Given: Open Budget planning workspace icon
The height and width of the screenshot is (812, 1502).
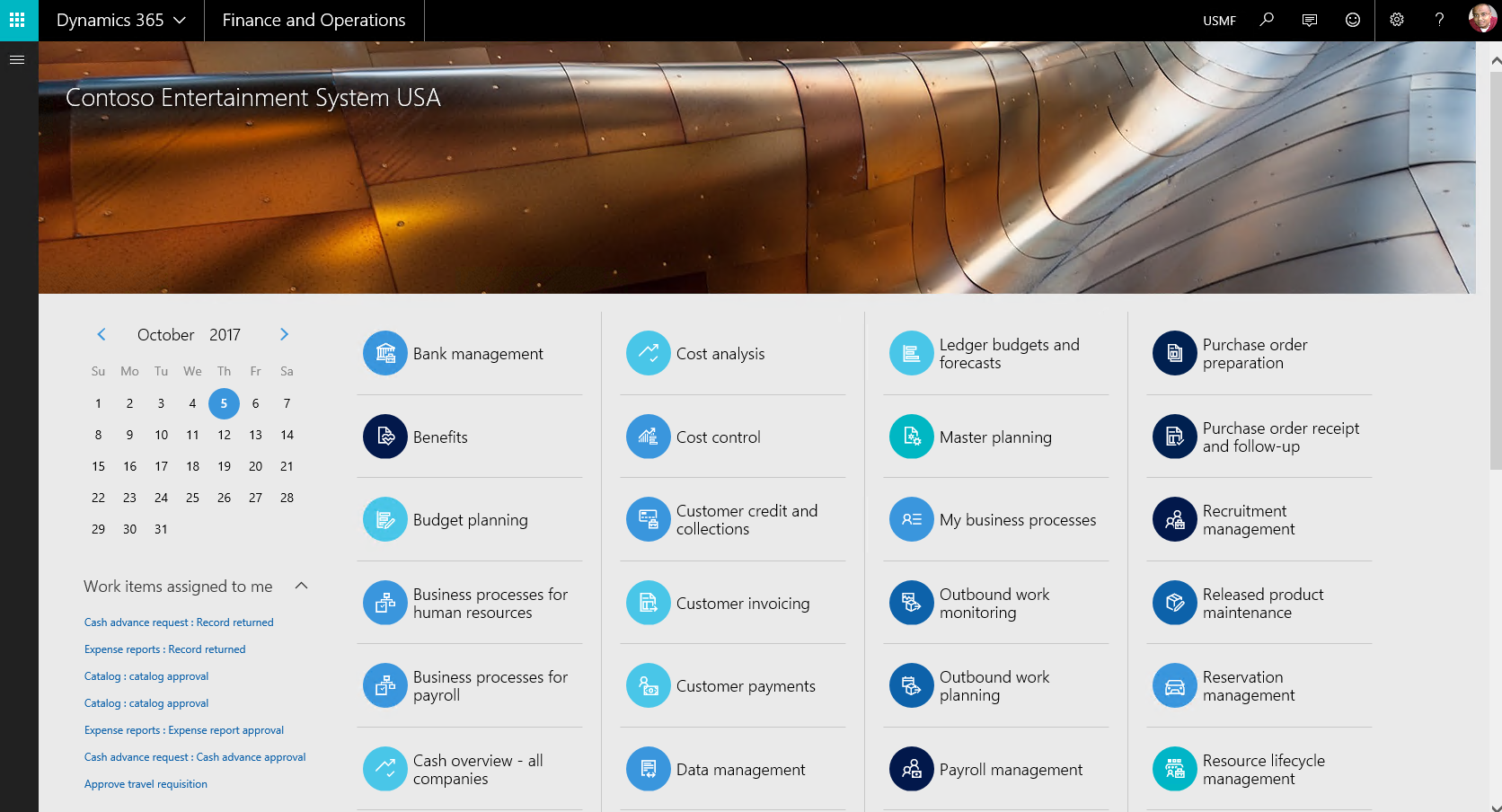Looking at the screenshot, I should point(385,519).
